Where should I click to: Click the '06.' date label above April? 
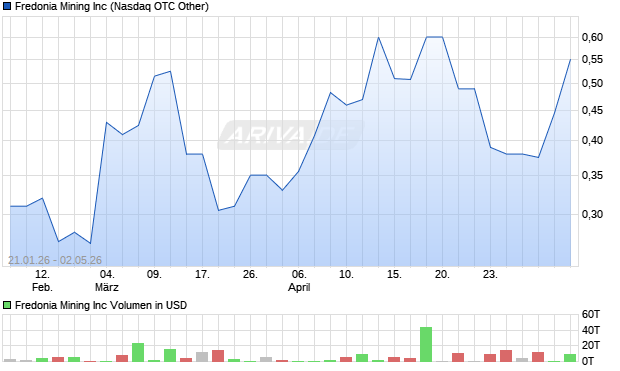coord(299,274)
